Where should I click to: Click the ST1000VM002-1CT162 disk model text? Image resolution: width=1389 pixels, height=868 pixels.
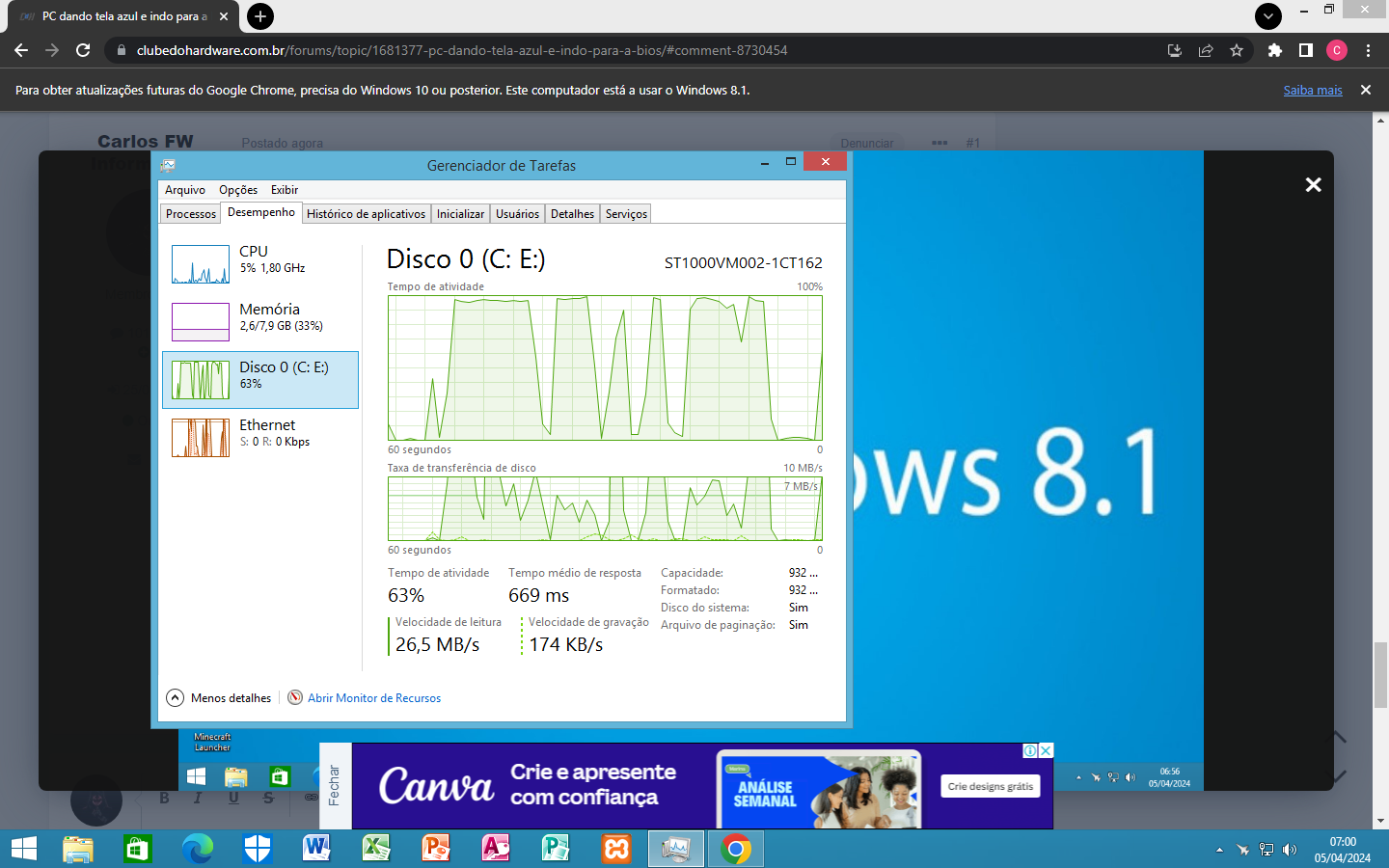[x=743, y=262]
